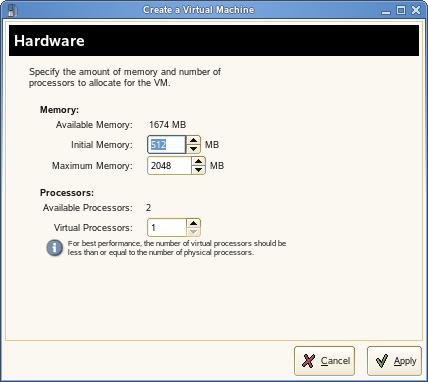Click the 'Initial Memory:' label
Viewport: 428px width, 382px height.
[102, 145]
